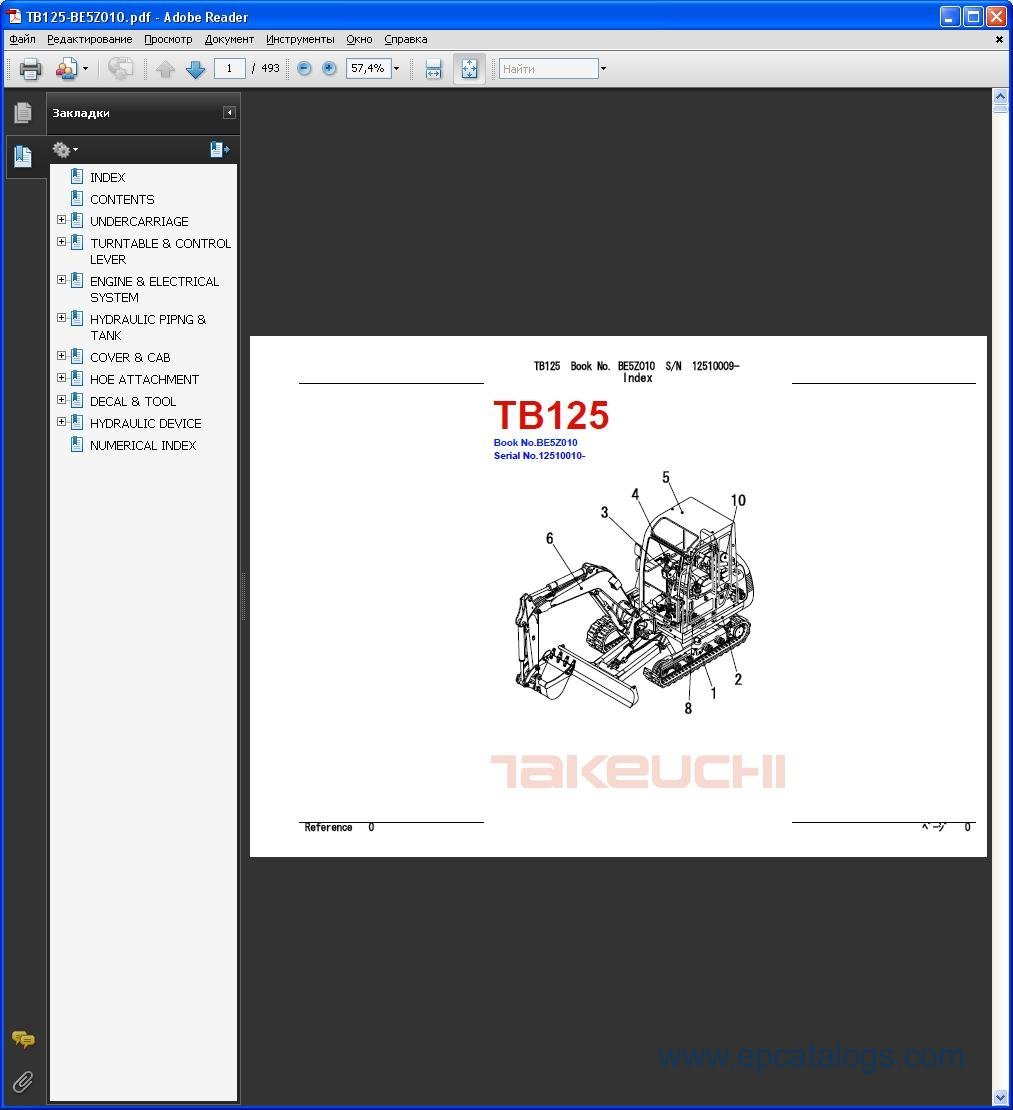This screenshot has width=1013, height=1110.
Task: Expand the ENGINE & ELECTRICAL SYSTEM bookmark
Action: pos(62,280)
